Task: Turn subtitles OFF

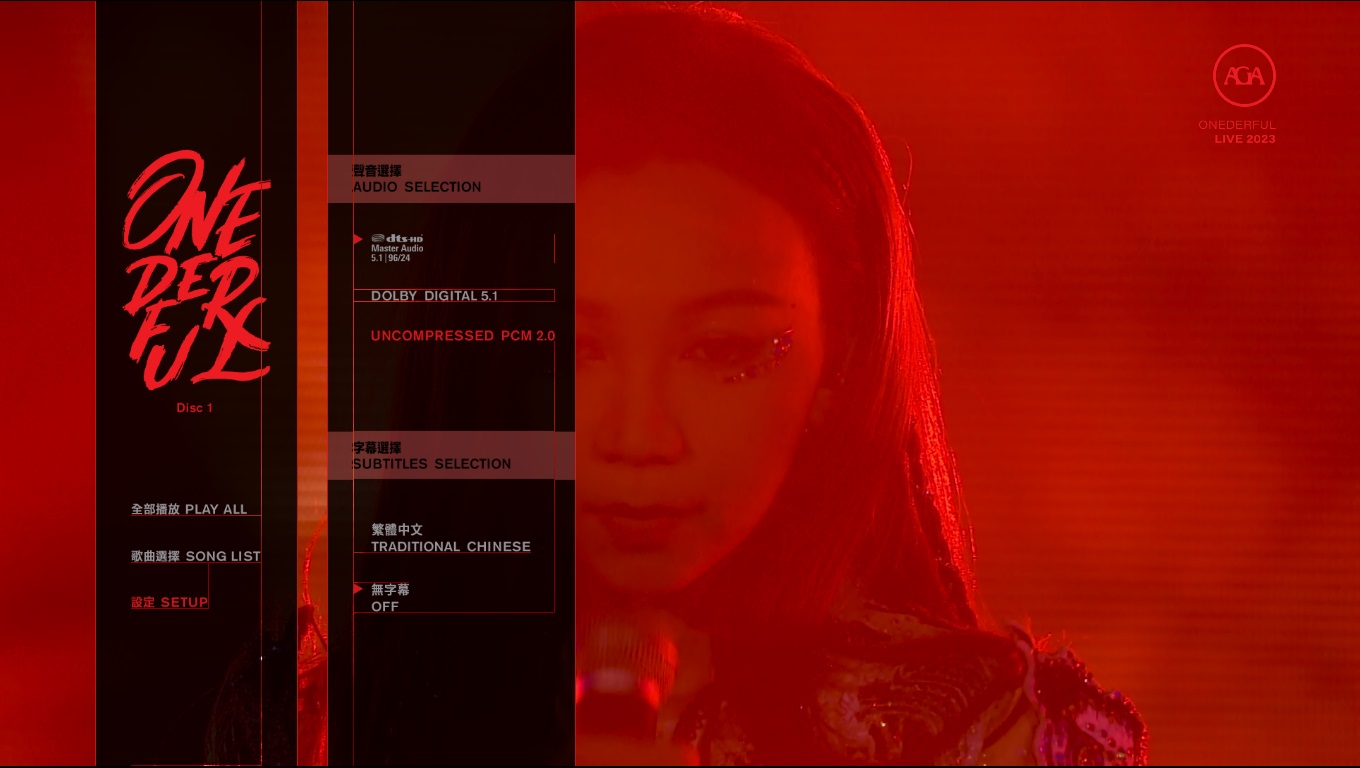Action: click(390, 598)
